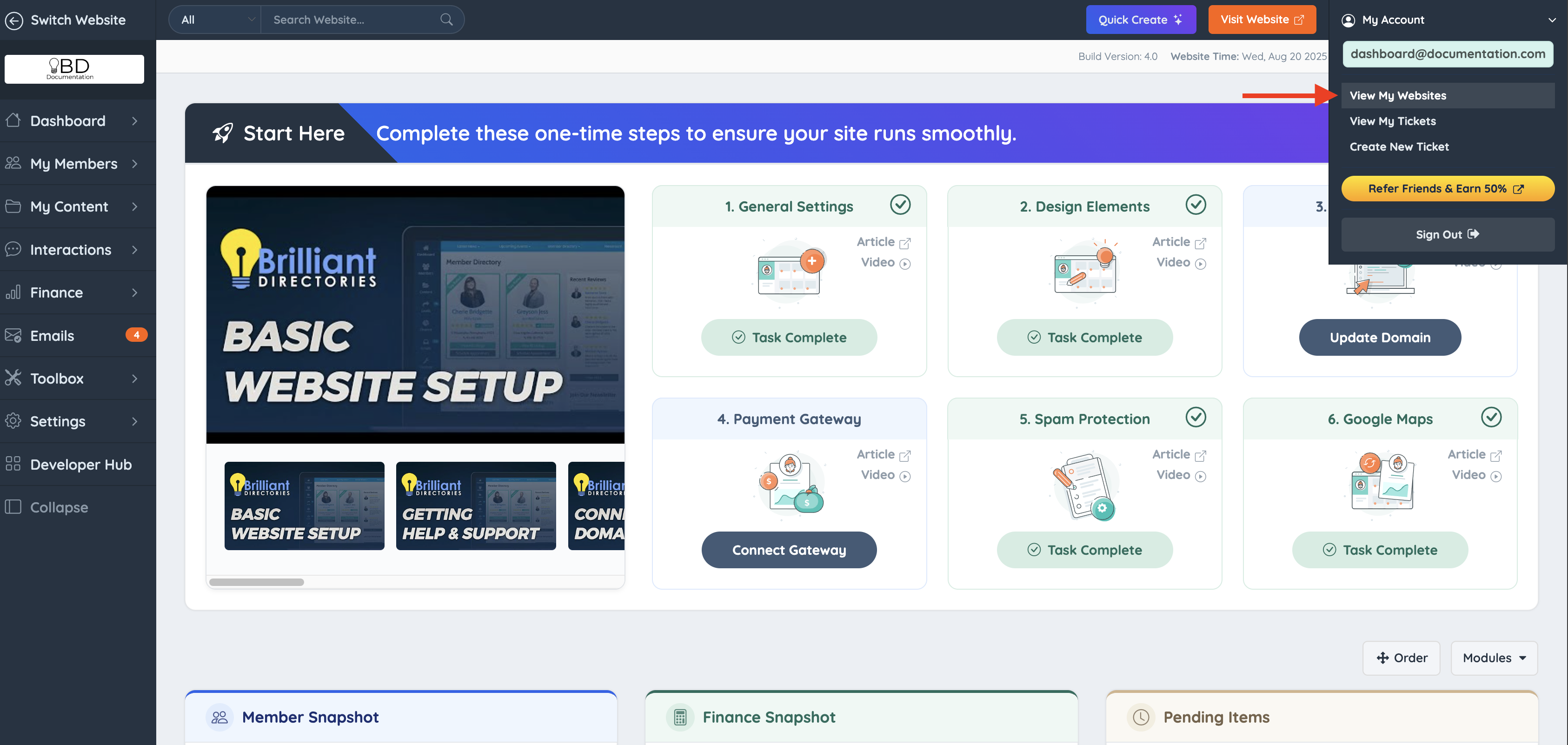Open the Developer Hub grid icon
This screenshot has width=1568, height=745.
(x=13, y=464)
